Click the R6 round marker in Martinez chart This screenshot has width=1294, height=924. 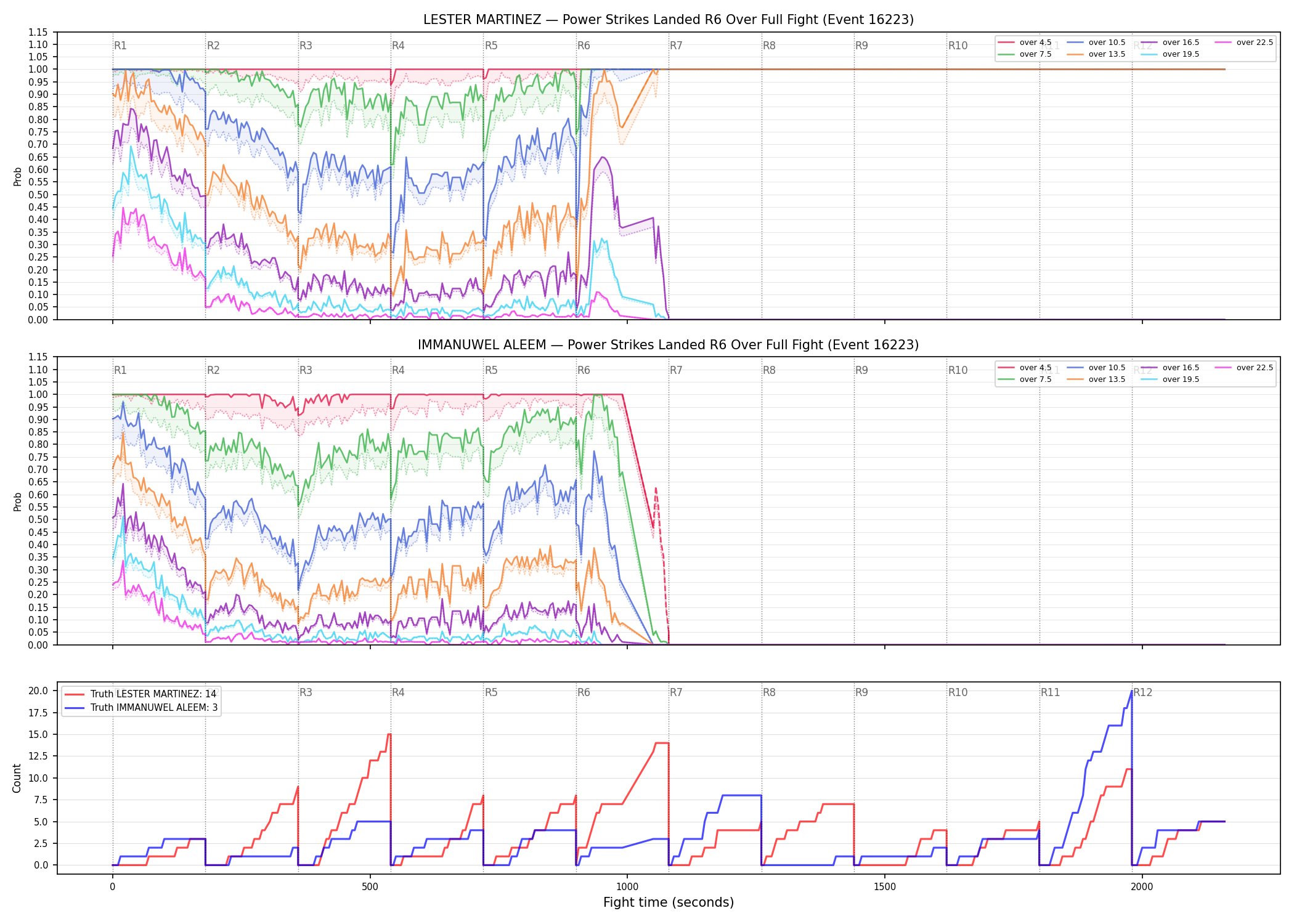[584, 46]
